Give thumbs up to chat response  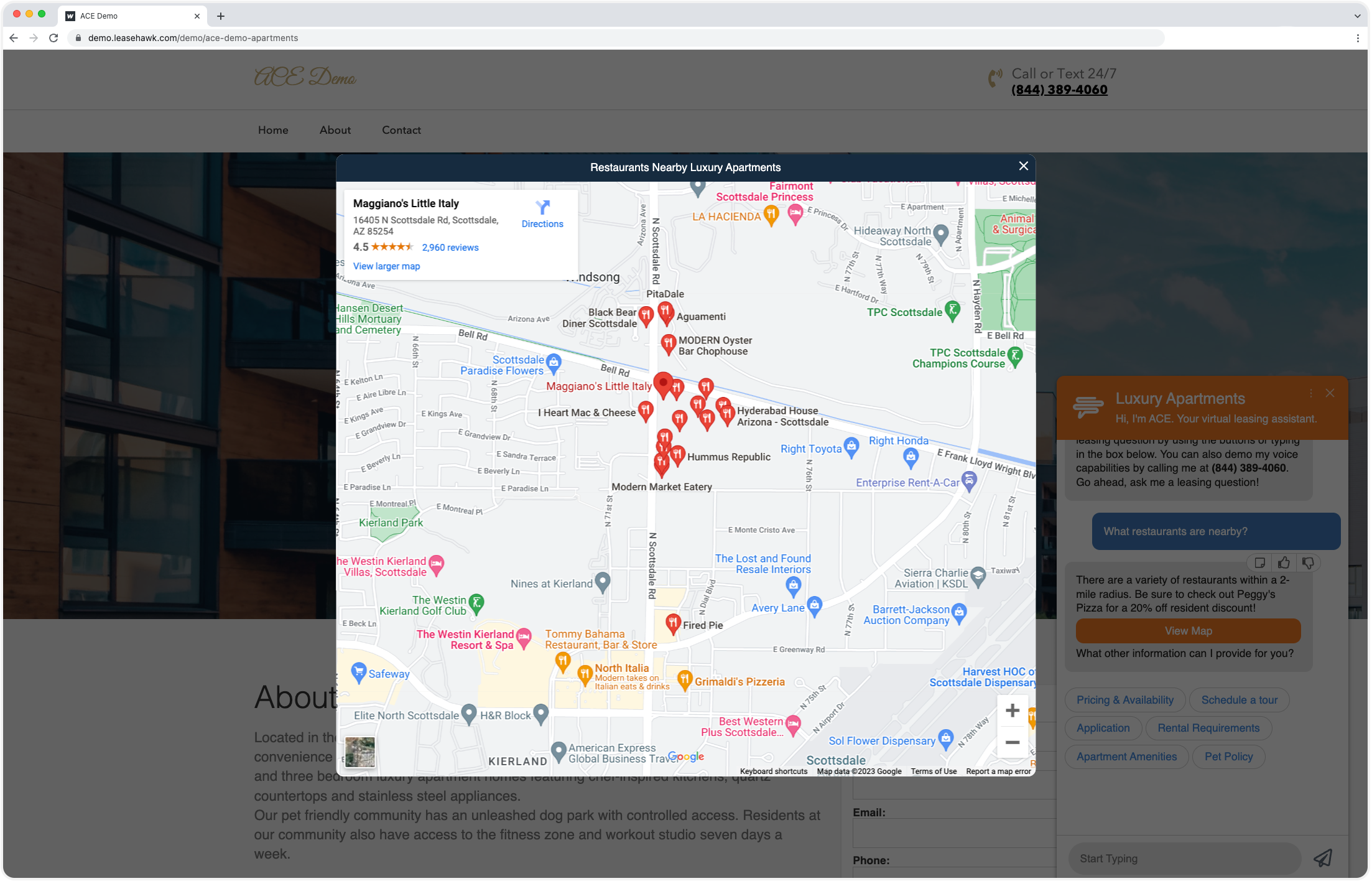click(x=1284, y=563)
